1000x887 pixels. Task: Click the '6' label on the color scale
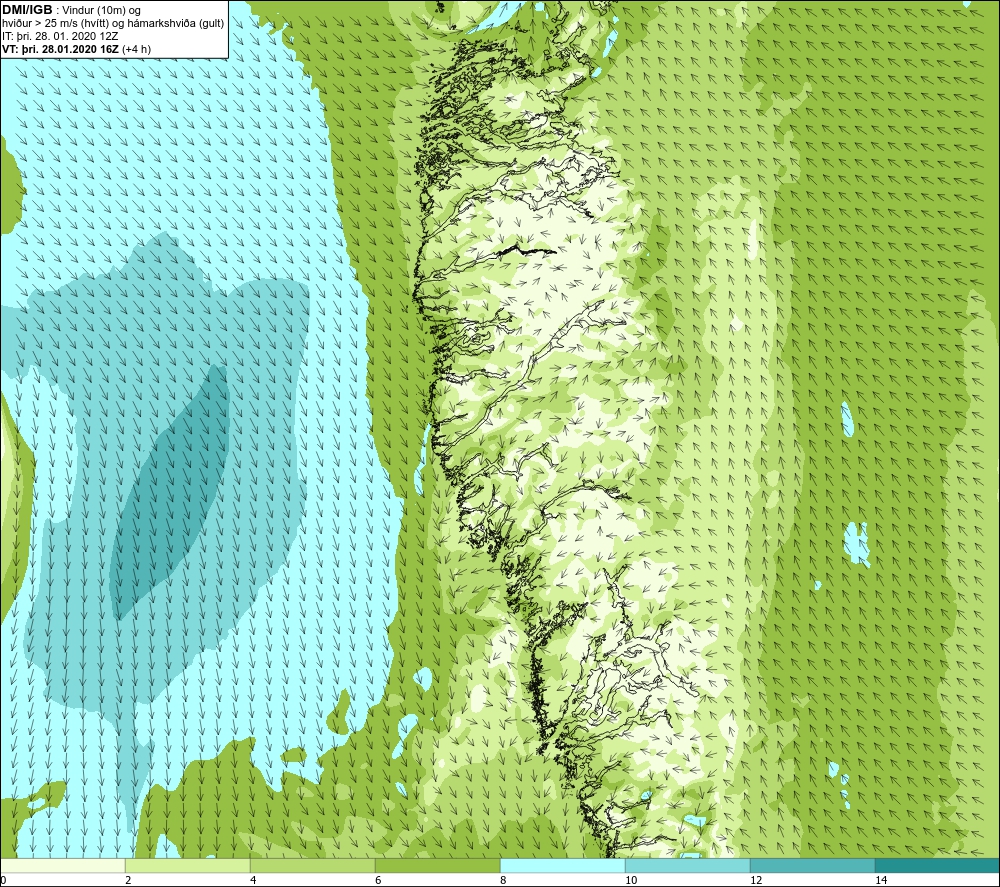point(378,880)
